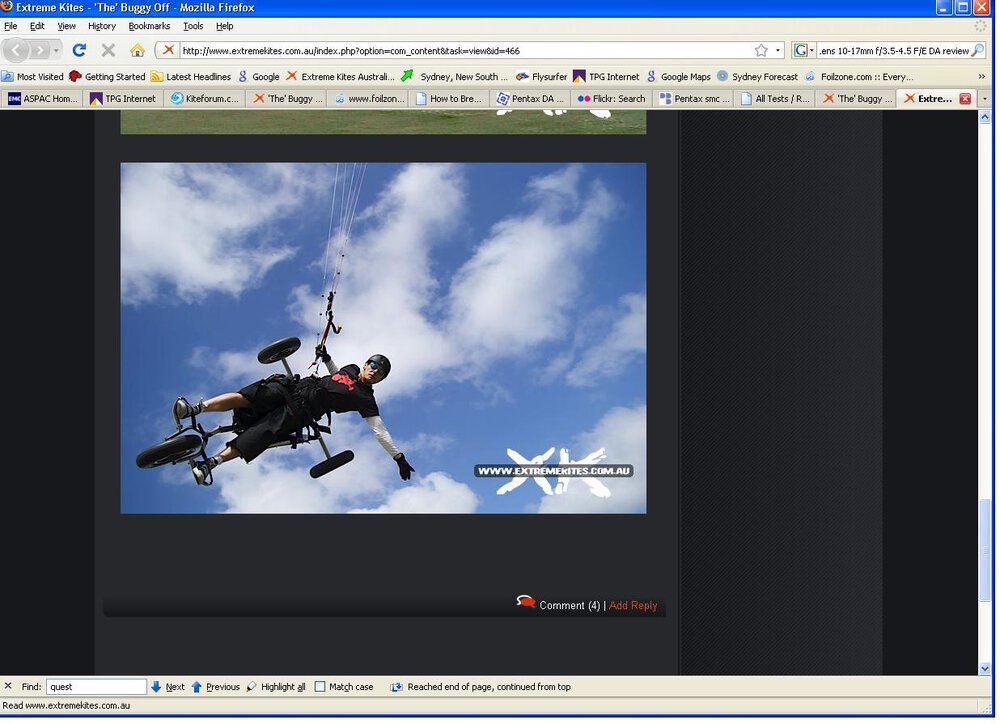Show more bookmarks toolbar chevron
This screenshot has height=724, width=1000.
point(981,76)
